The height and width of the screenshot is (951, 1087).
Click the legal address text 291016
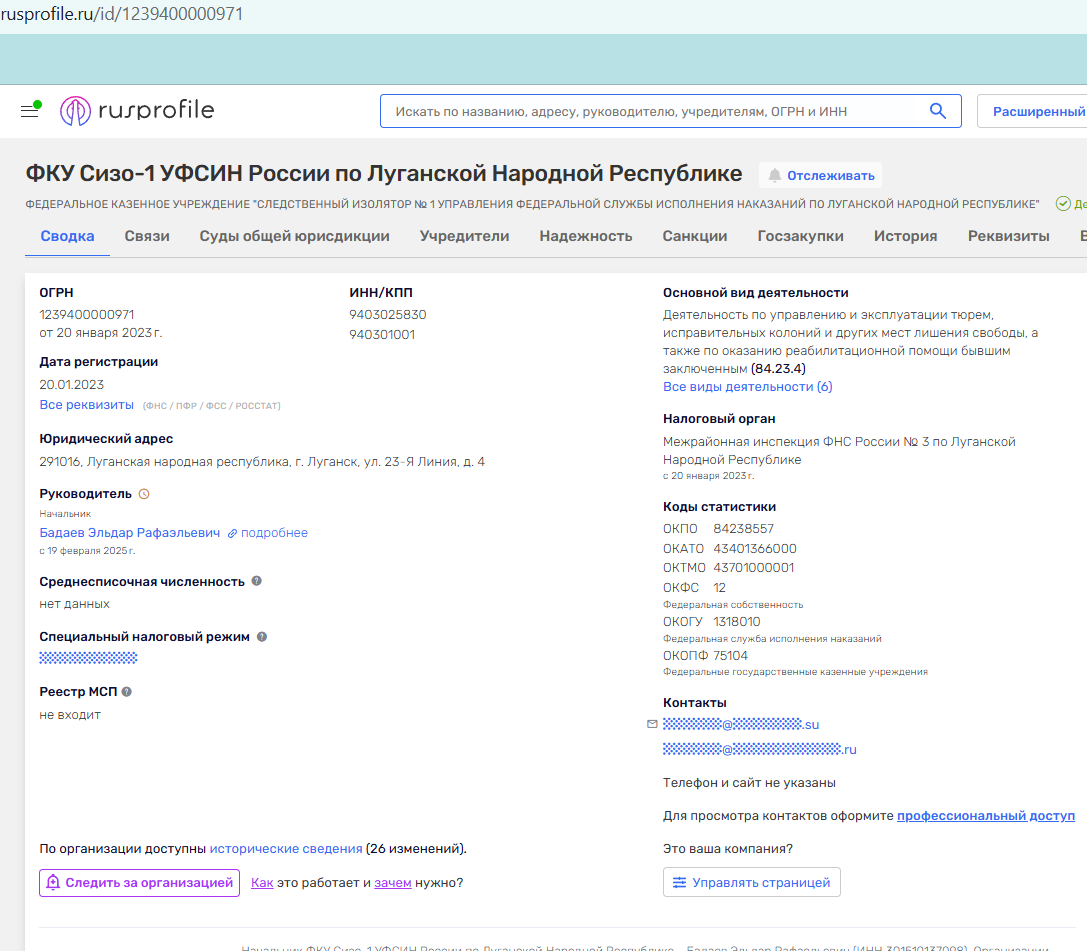pyautogui.click(x=262, y=462)
